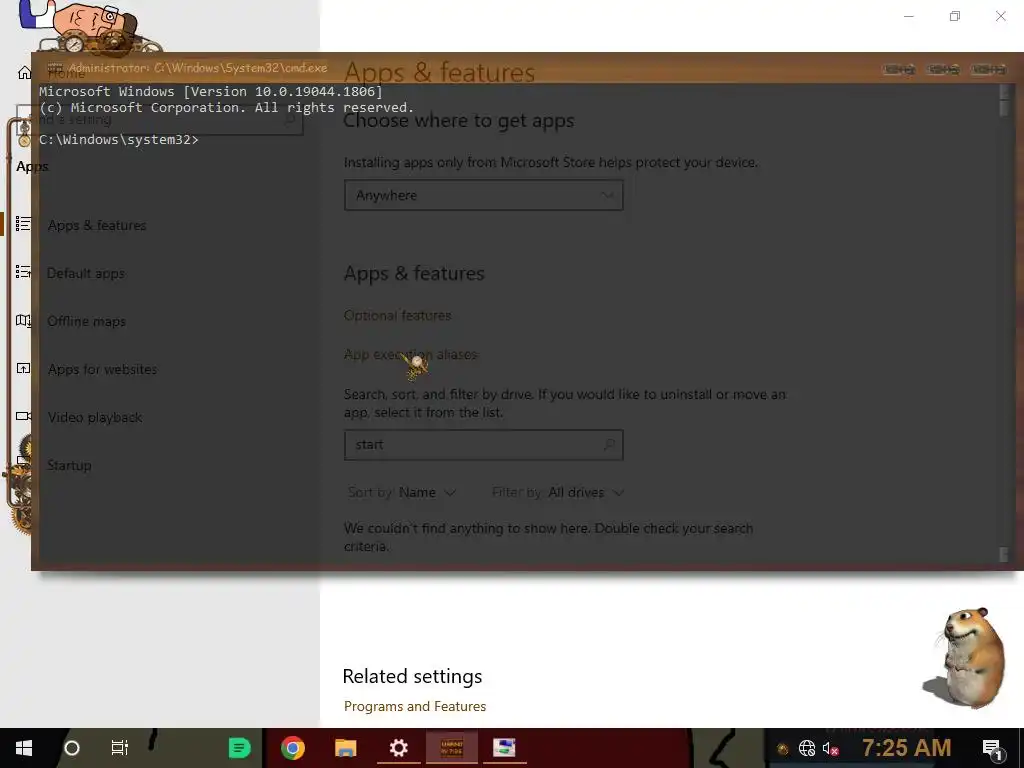1024x768 pixels.
Task: Open the App execution aliases link
Action: (x=411, y=355)
